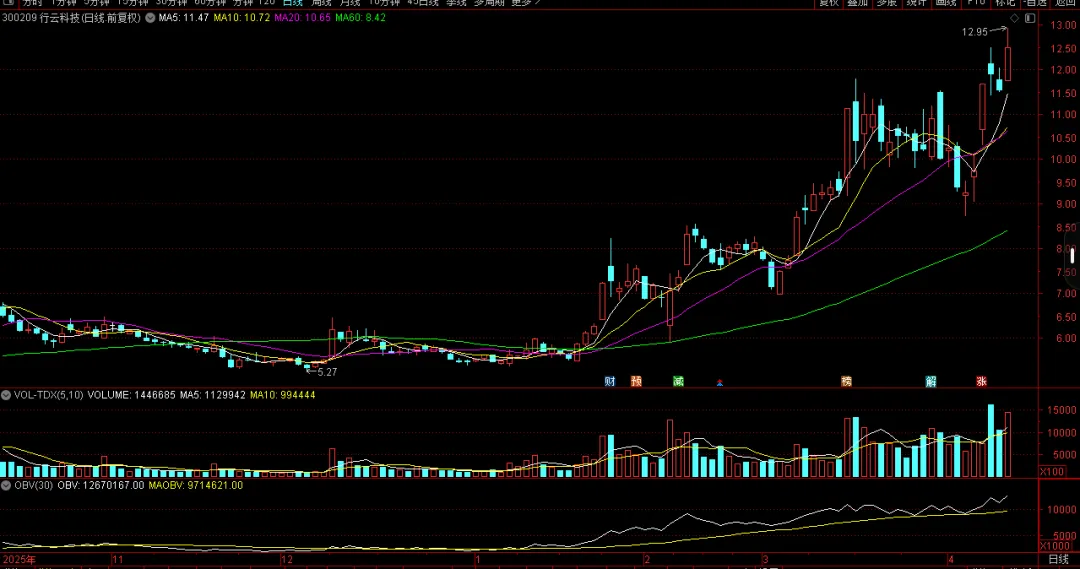The height and width of the screenshot is (569, 1080).
Task: Click the 标记 mark button
Action: pos(1005,3)
